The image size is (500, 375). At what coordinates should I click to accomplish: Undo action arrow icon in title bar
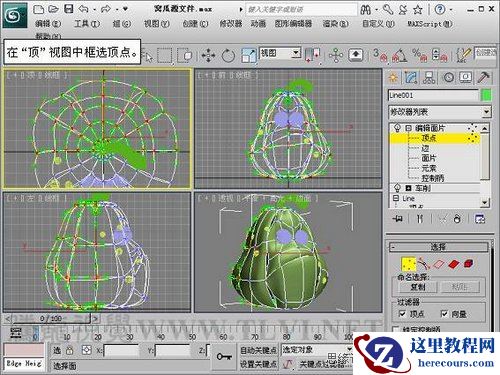(x=84, y=9)
